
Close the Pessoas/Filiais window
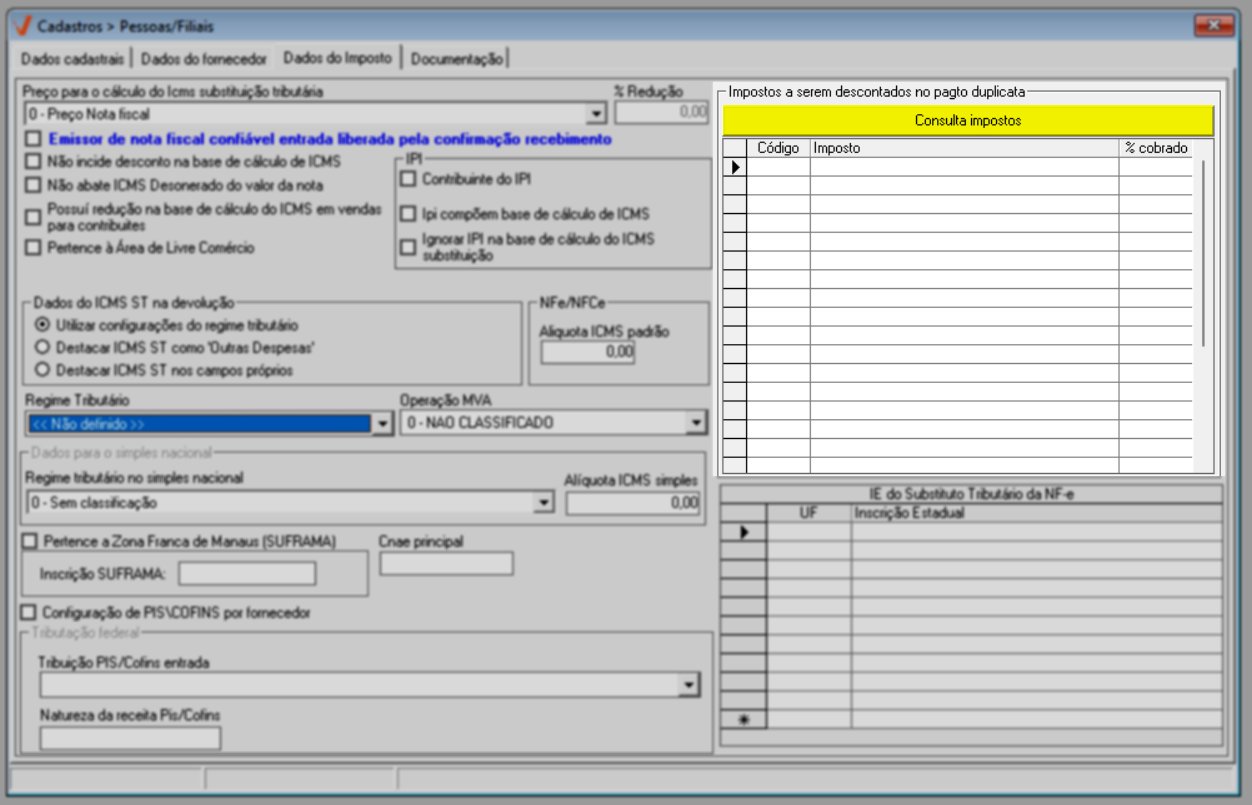1214,26
